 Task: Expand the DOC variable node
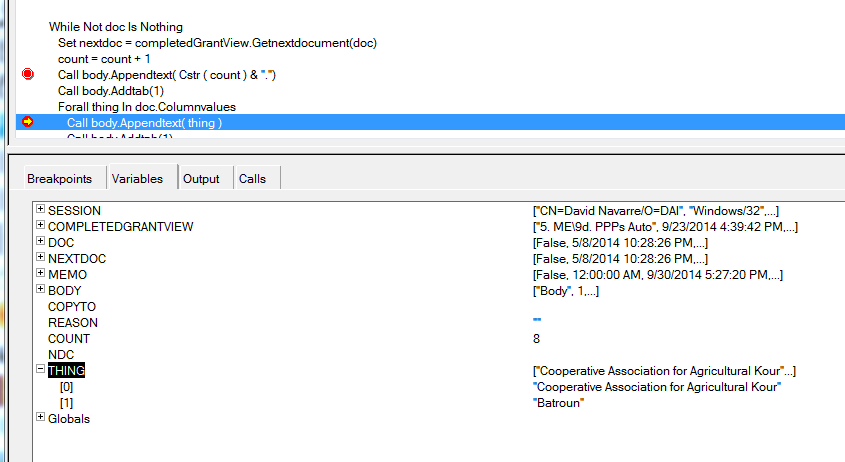point(40,242)
